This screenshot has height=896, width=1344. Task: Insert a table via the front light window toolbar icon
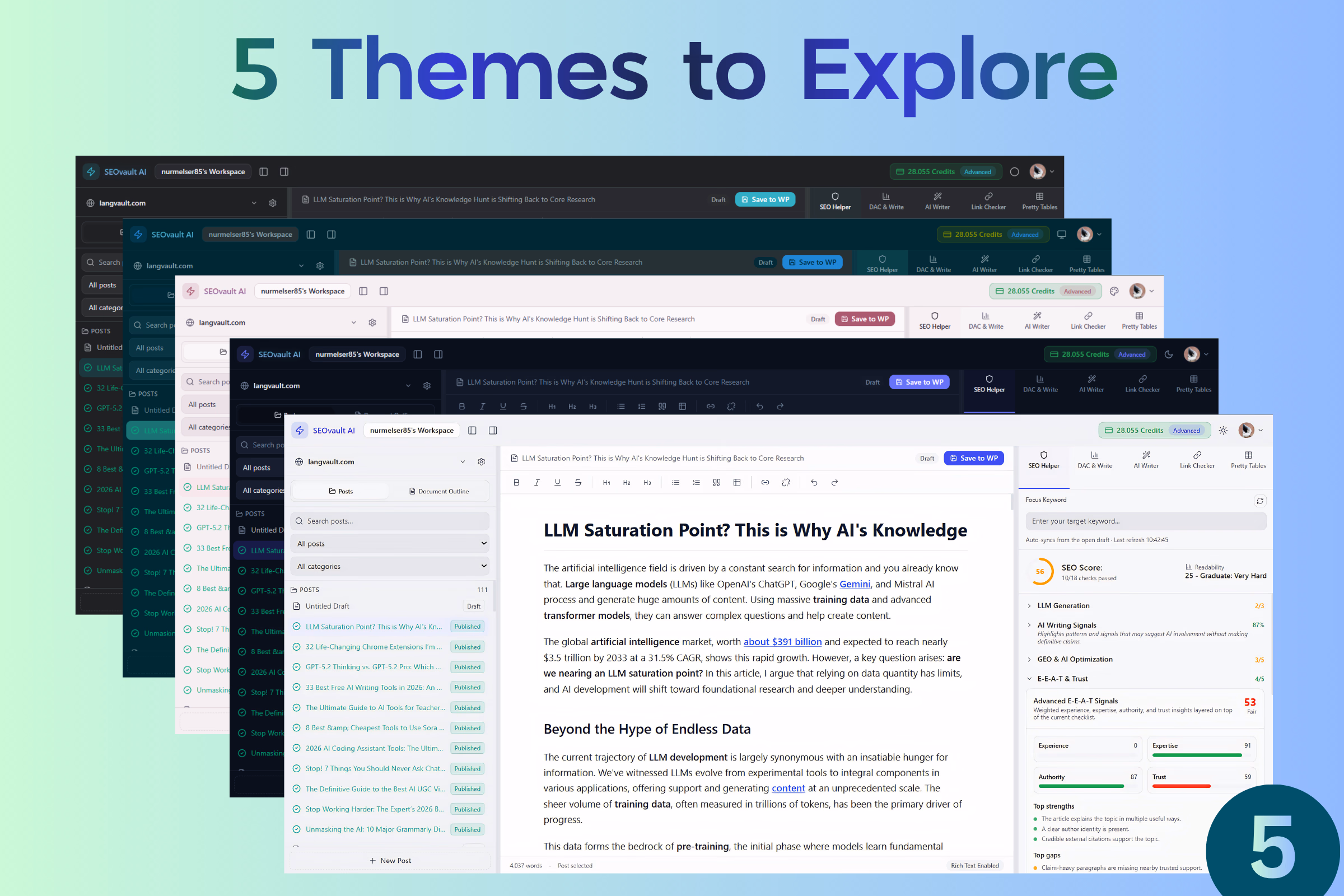pos(737,482)
